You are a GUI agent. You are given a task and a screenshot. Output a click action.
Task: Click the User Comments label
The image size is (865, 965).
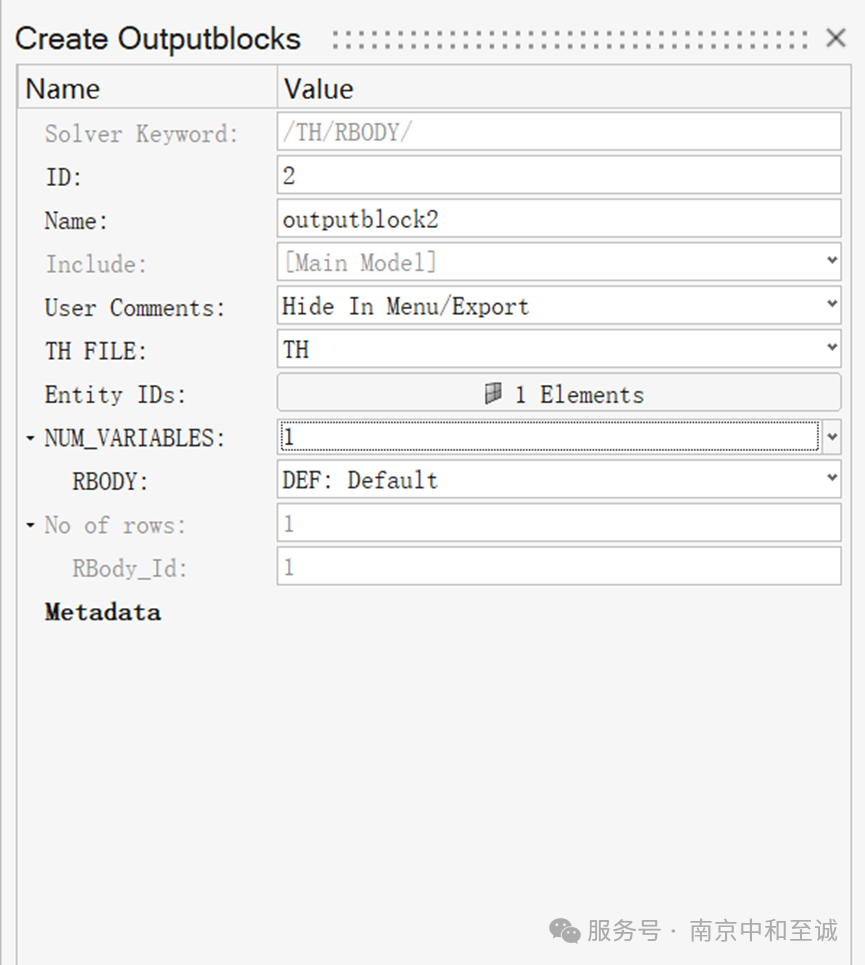(x=135, y=308)
